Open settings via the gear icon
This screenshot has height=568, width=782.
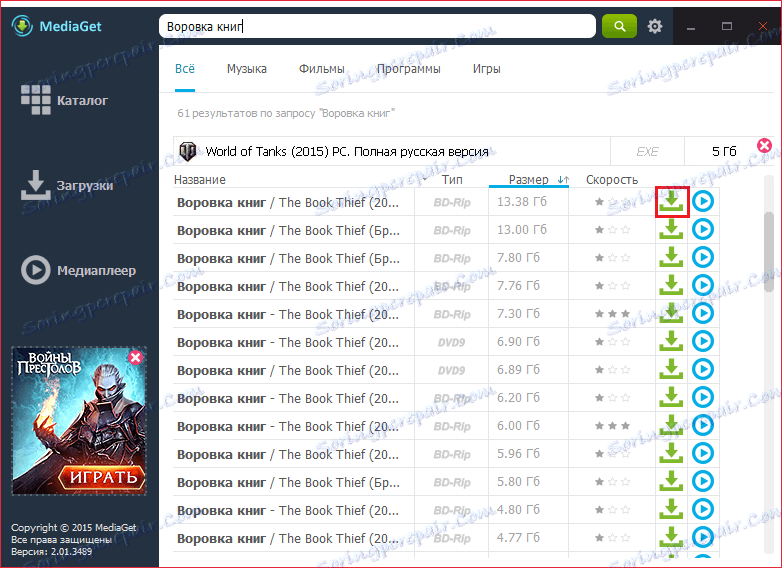click(655, 26)
